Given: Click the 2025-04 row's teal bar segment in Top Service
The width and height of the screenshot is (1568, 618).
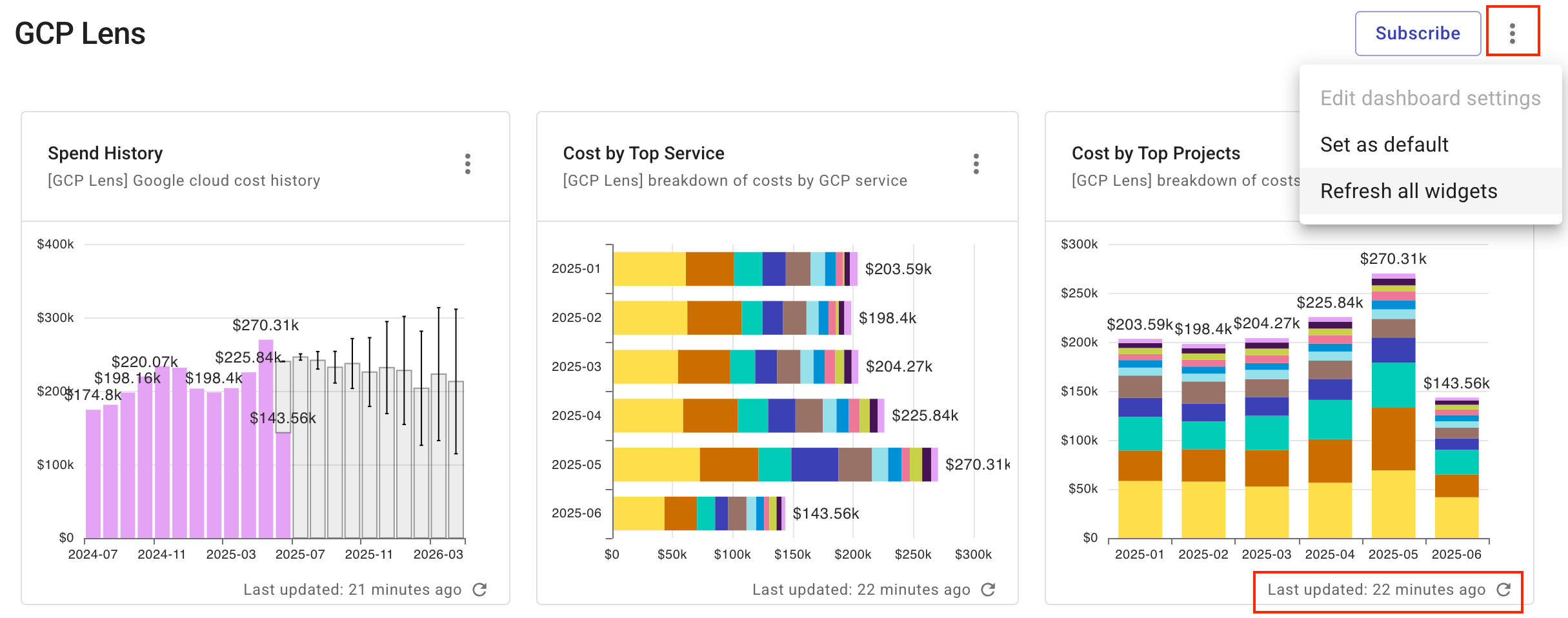Looking at the screenshot, I should (753, 415).
